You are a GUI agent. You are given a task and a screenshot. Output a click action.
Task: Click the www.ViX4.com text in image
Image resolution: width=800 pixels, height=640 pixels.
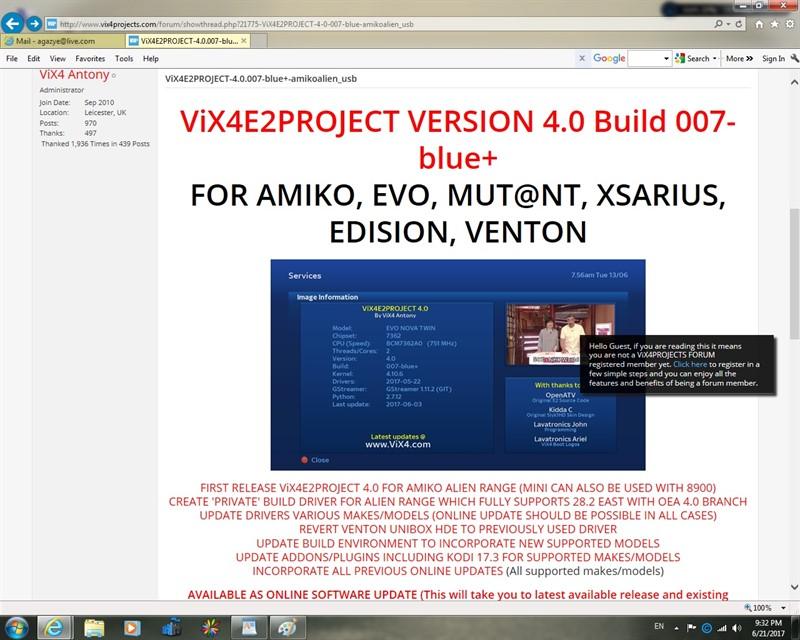(398, 445)
